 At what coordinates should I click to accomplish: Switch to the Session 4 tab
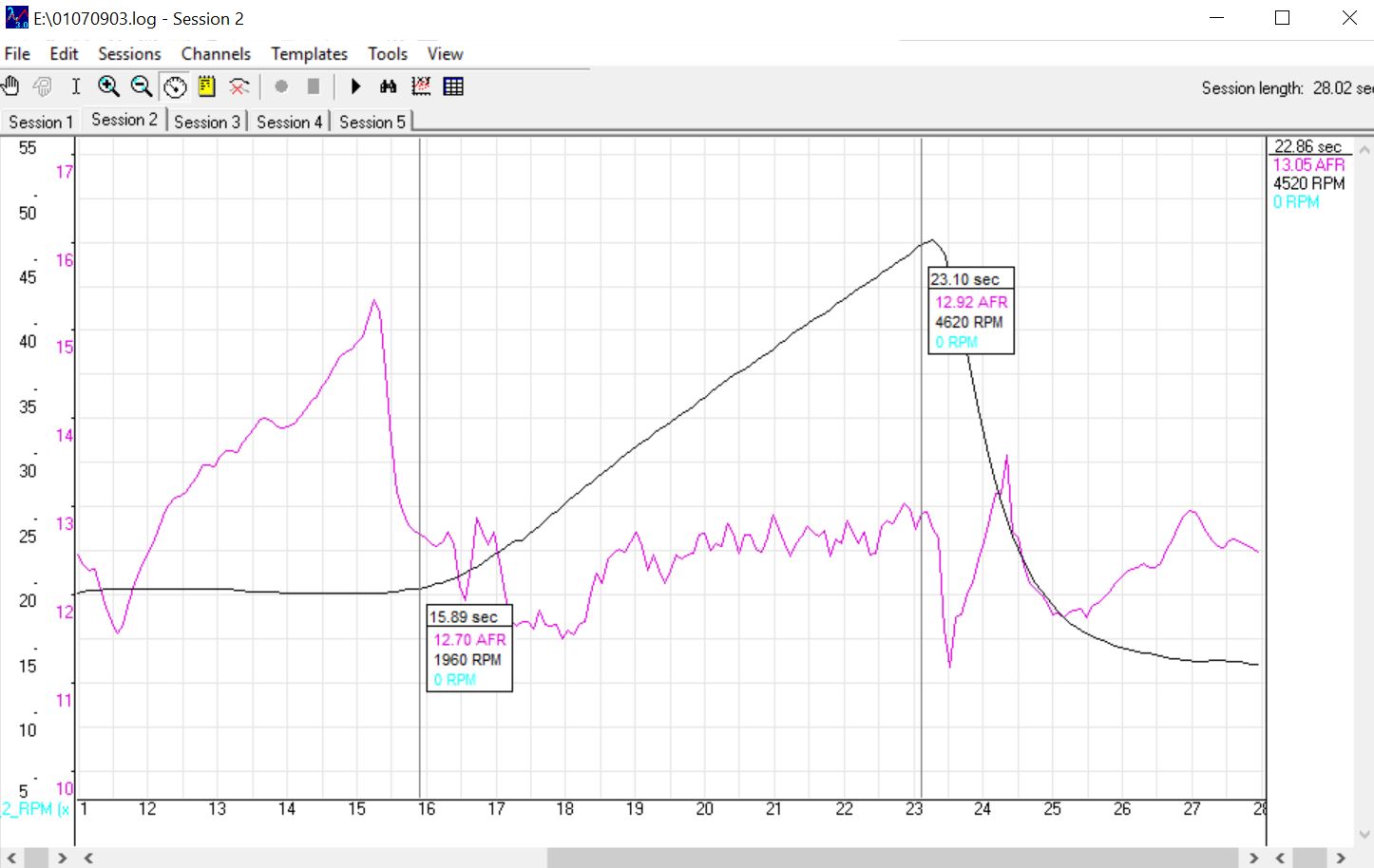290,122
